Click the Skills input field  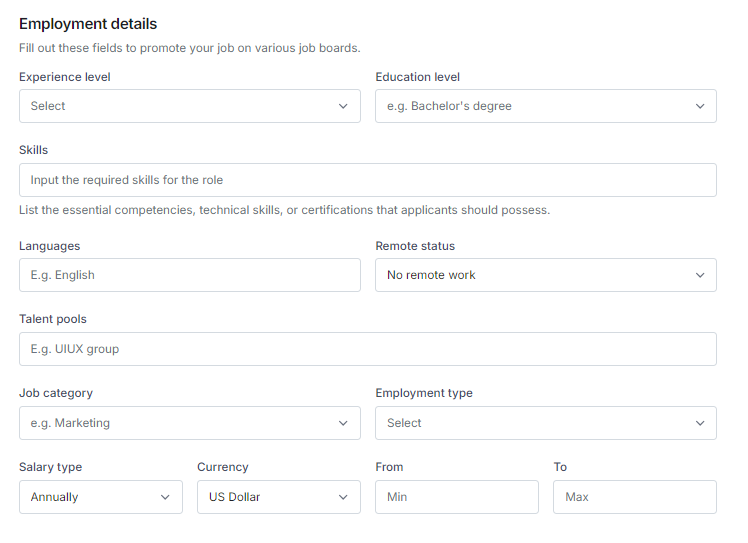pyautogui.click(x=367, y=180)
